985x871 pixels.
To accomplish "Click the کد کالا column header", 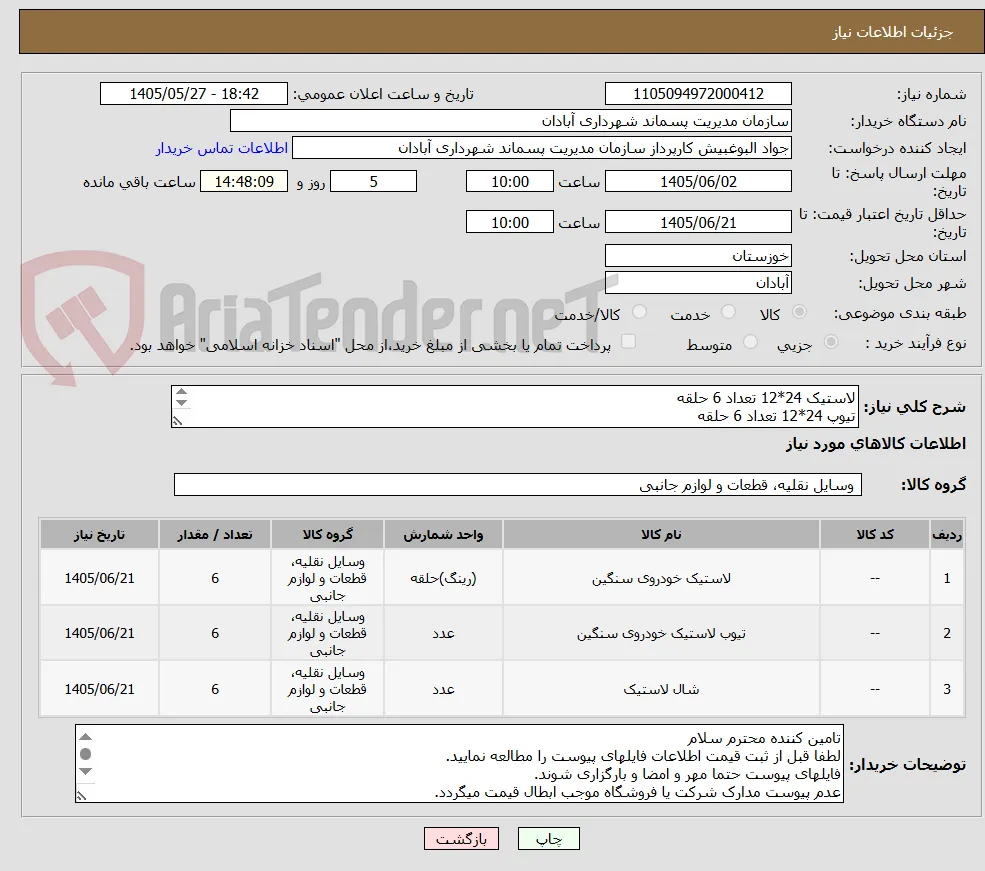I will tap(874, 534).
